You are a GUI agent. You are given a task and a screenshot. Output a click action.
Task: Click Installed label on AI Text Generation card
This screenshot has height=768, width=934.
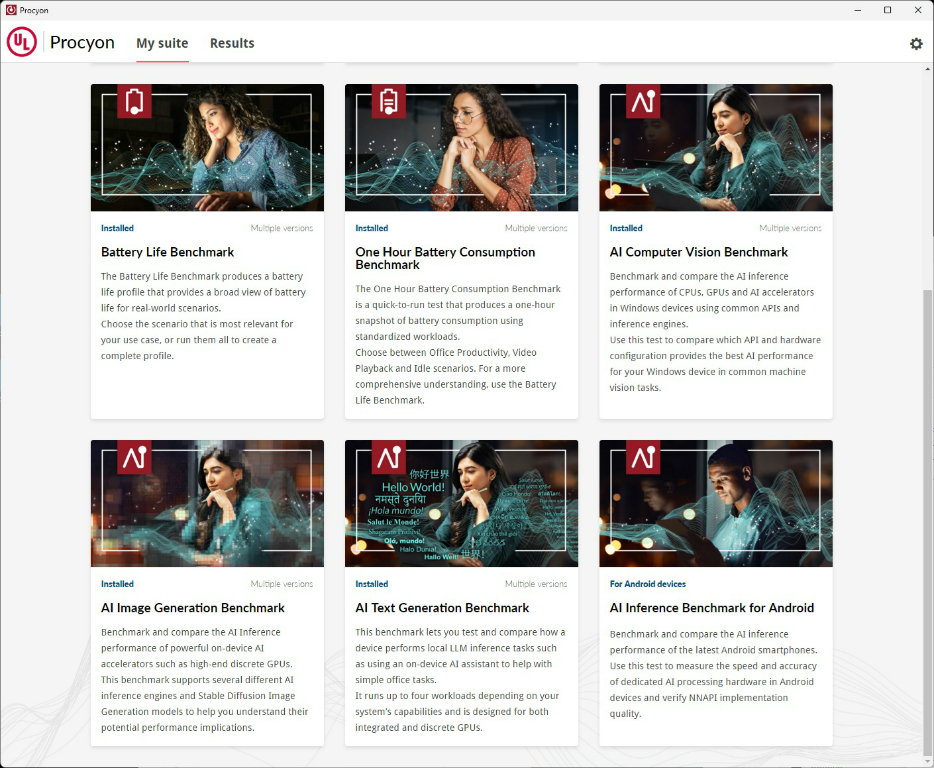pos(372,584)
